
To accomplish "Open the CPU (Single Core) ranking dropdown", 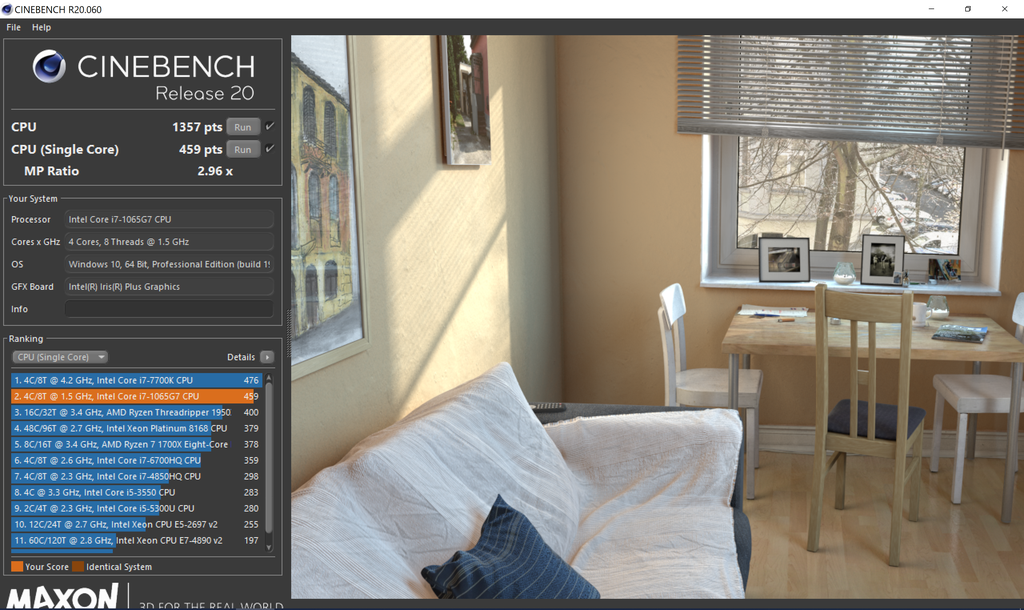I will tap(60, 357).
